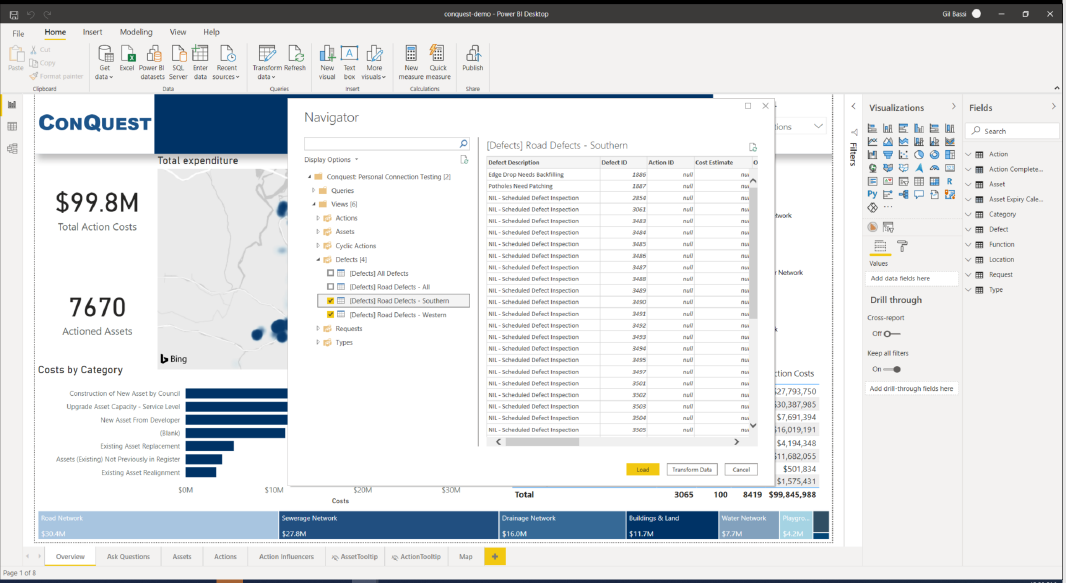
Task: Uncheck [Defects] Road Defects - Southern
Action: click(x=330, y=300)
